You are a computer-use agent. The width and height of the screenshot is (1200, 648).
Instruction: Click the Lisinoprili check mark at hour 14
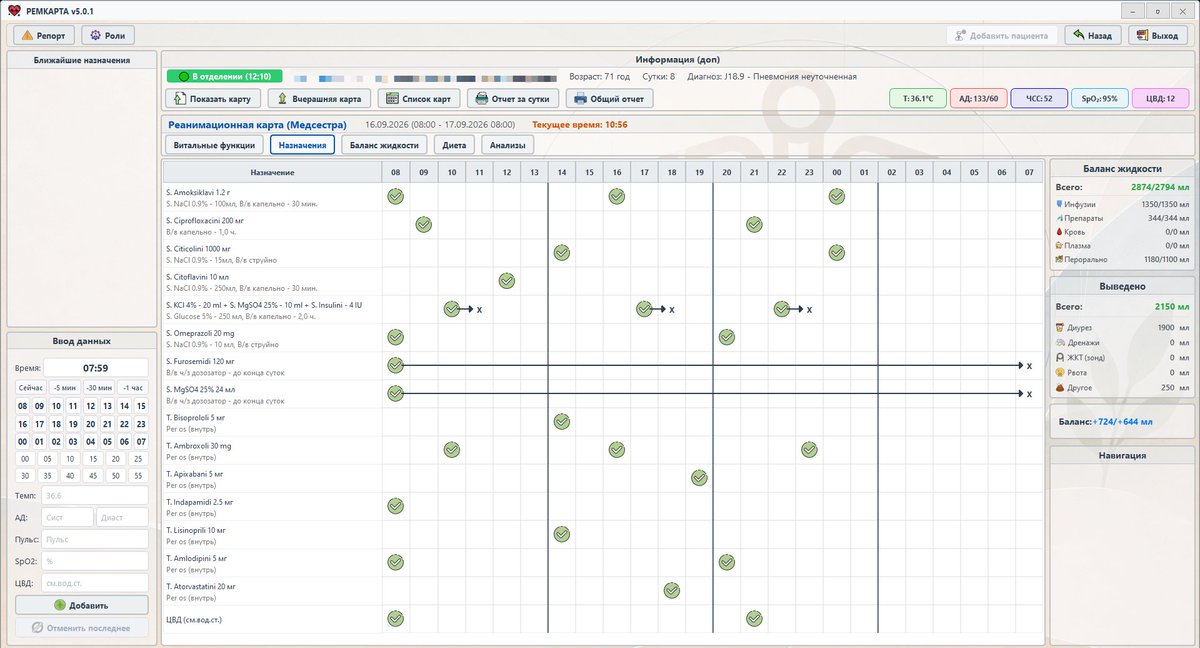click(x=561, y=533)
